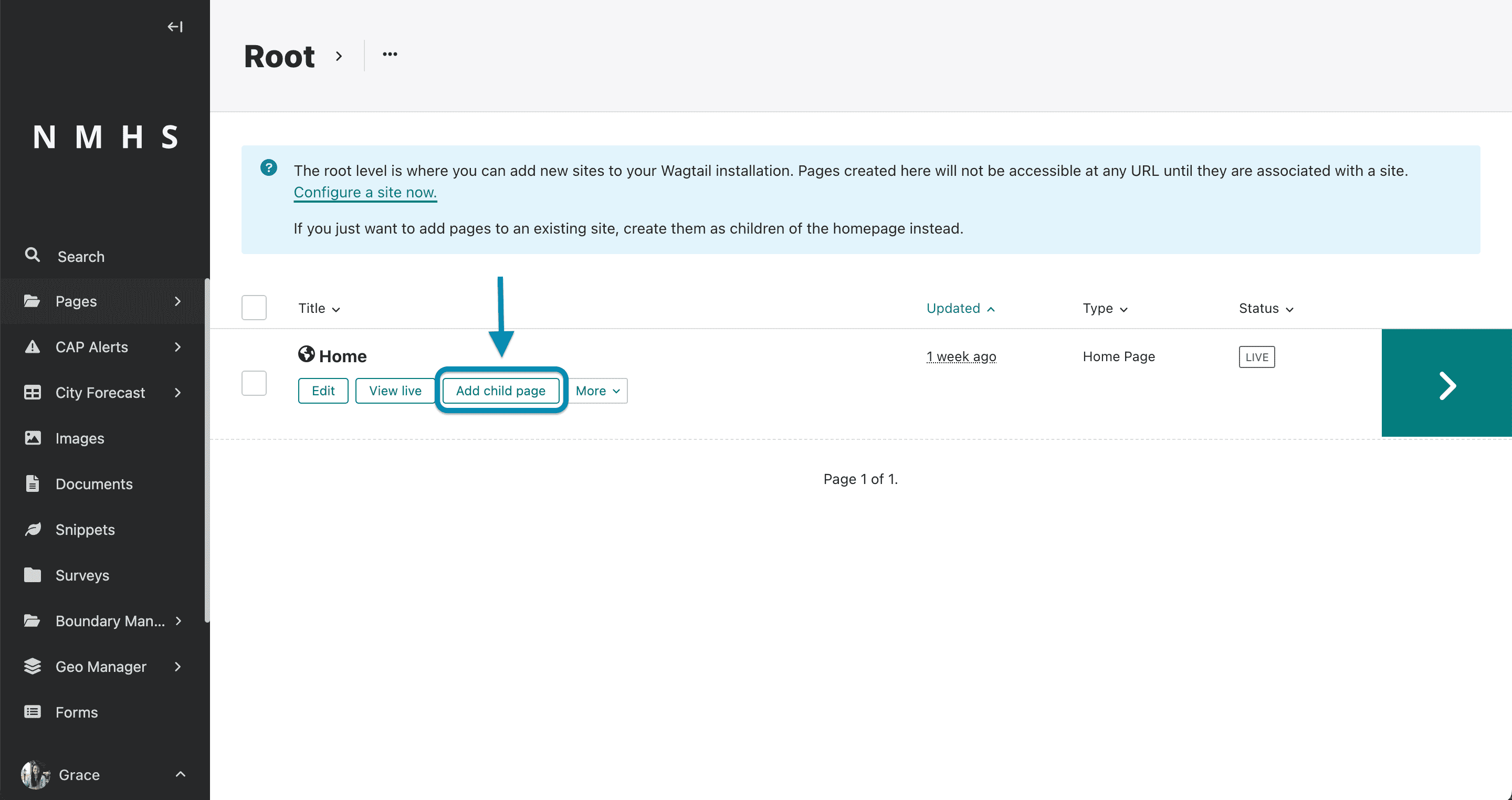Click the help question mark icon
The height and width of the screenshot is (800, 1512).
coord(269,168)
